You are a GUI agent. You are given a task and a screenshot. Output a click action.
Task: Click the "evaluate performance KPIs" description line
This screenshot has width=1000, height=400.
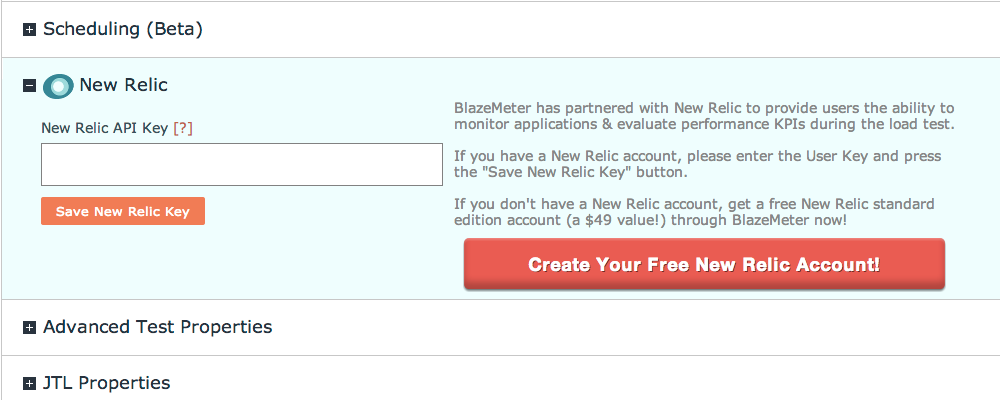coord(704,124)
